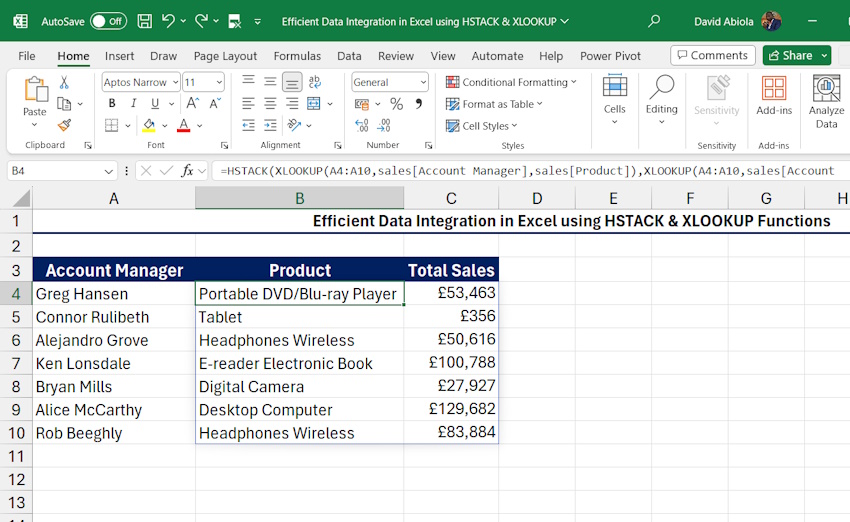Toggle the AutoSave switch
The image size is (850, 522).
(108, 21)
